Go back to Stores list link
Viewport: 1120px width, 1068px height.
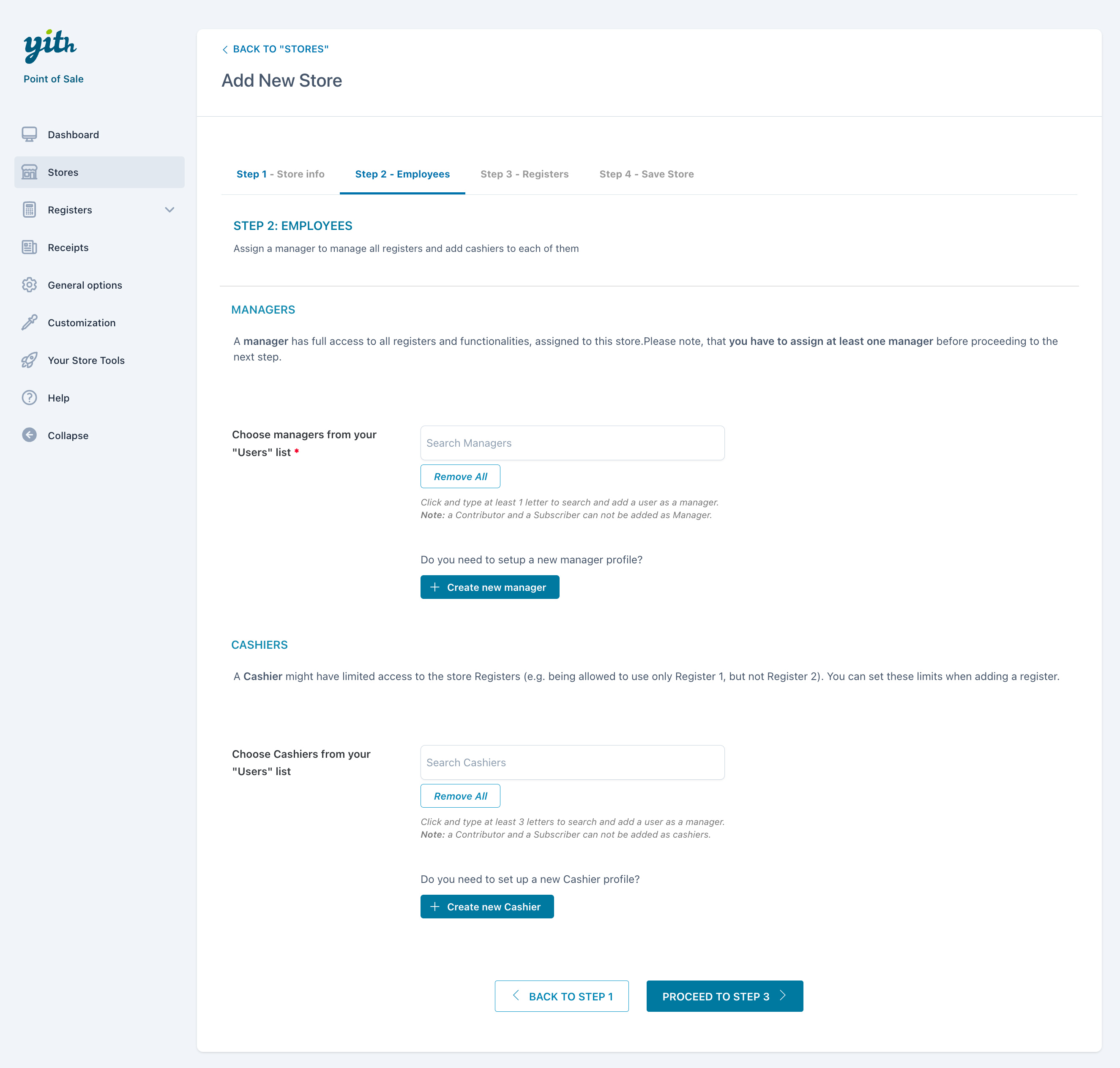pyautogui.click(x=275, y=49)
